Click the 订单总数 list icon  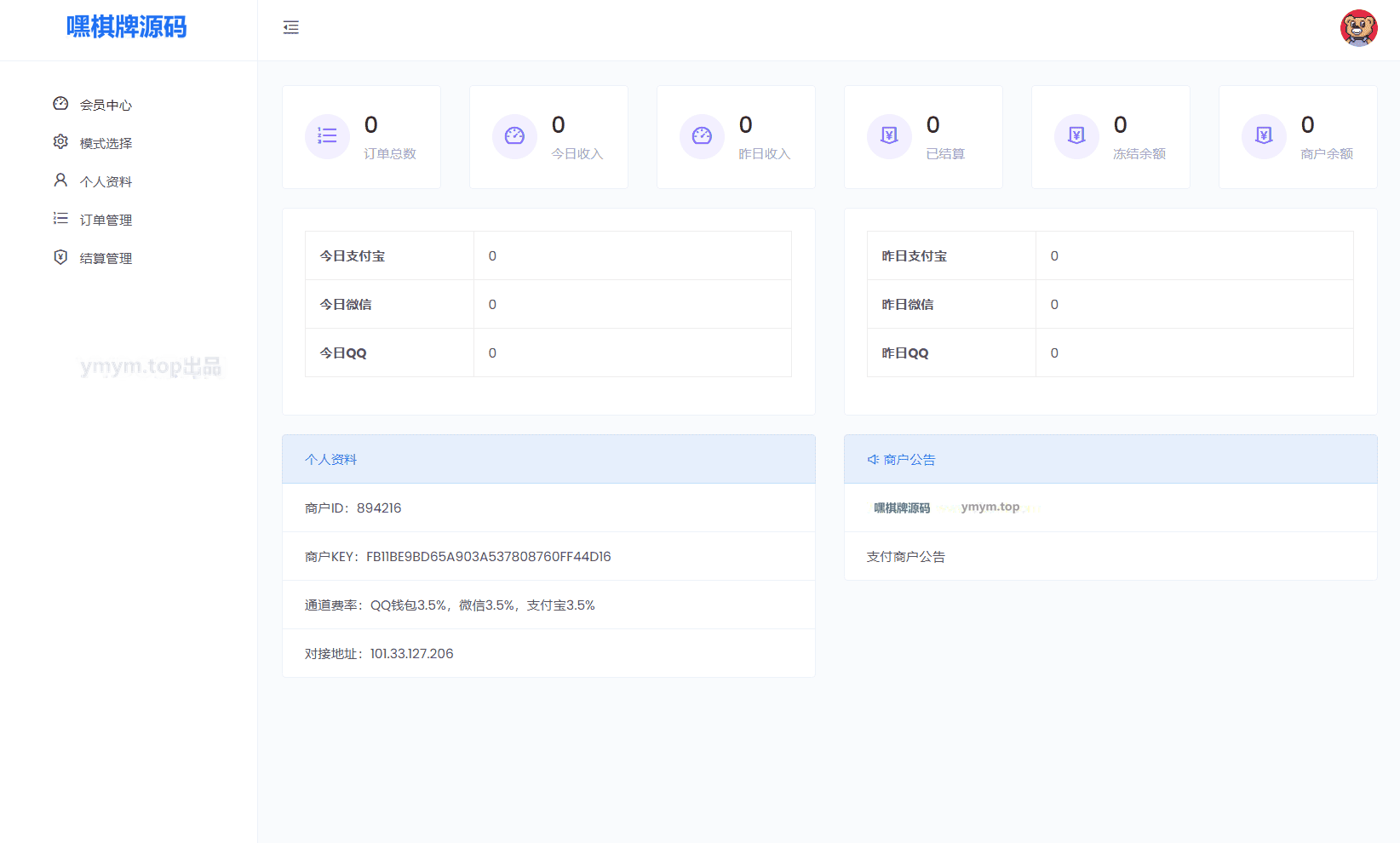(x=328, y=136)
